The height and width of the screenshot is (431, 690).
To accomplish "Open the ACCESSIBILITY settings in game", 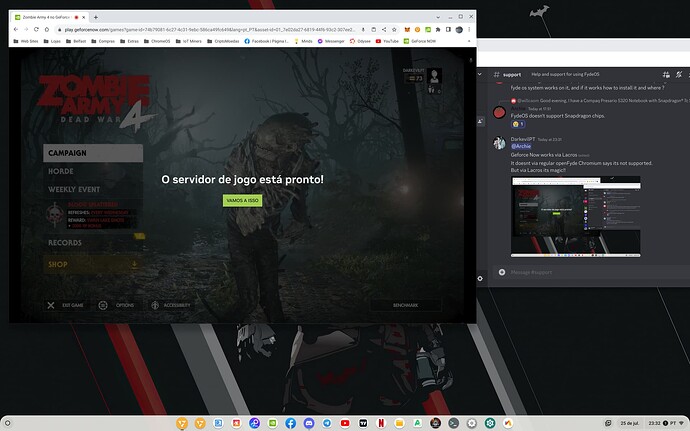I will 171,305.
